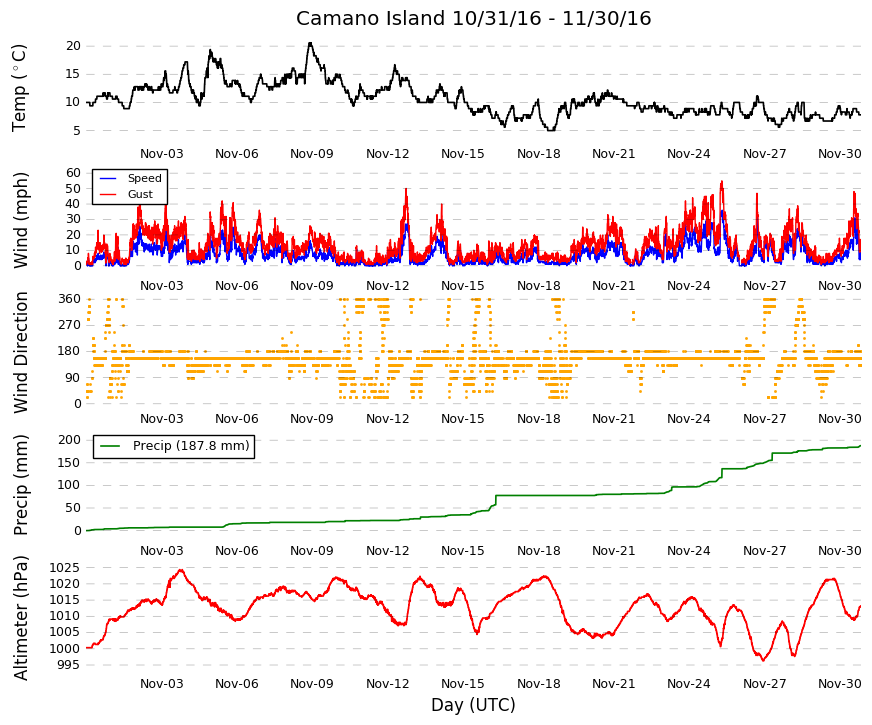Image resolution: width=872 pixels, height=725 pixels.
Task: Click the 360 tick on wind direction axis
Action: [x=70, y=299]
